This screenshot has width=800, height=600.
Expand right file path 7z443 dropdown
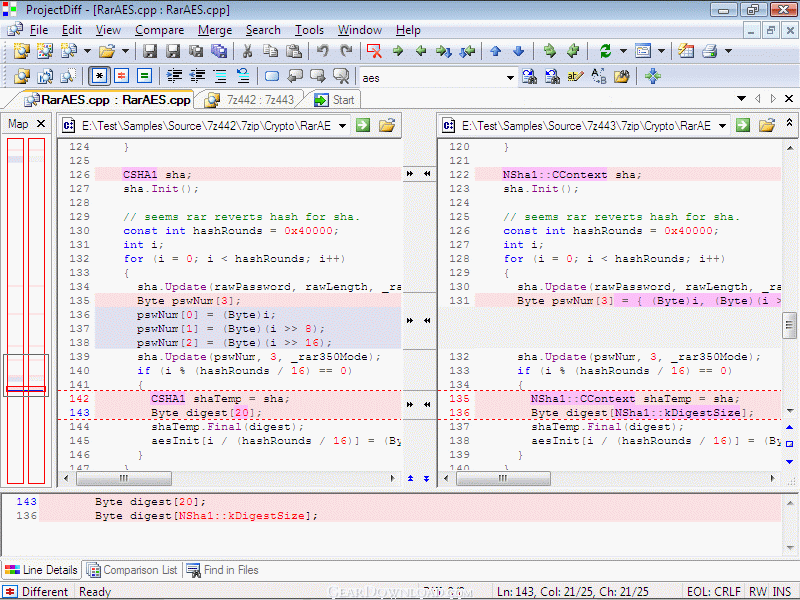click(722, 126)
